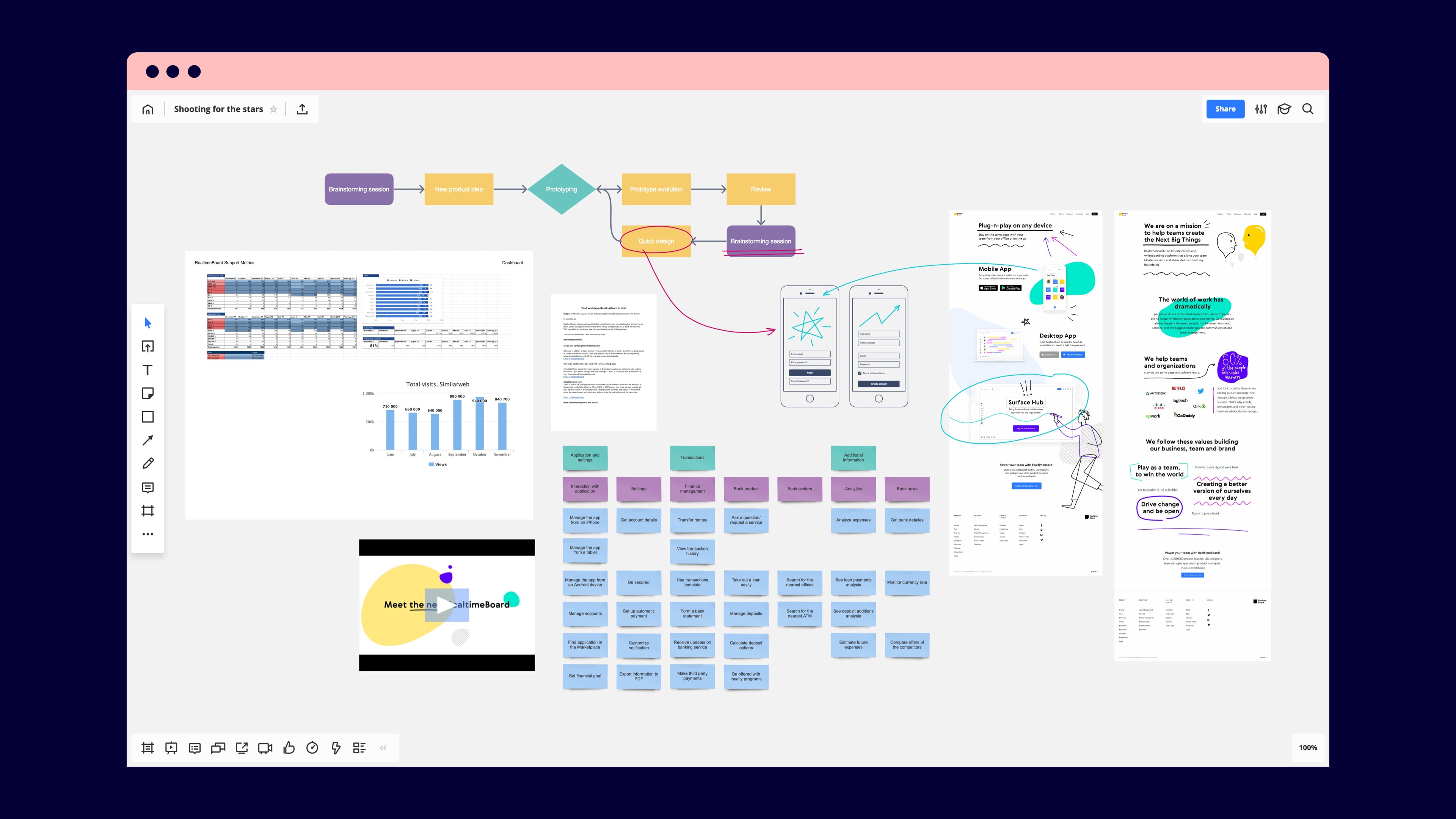Viewport: 1456px width, 819px height.
Task: Click the comment tool icon
Action: coord(148,487)
